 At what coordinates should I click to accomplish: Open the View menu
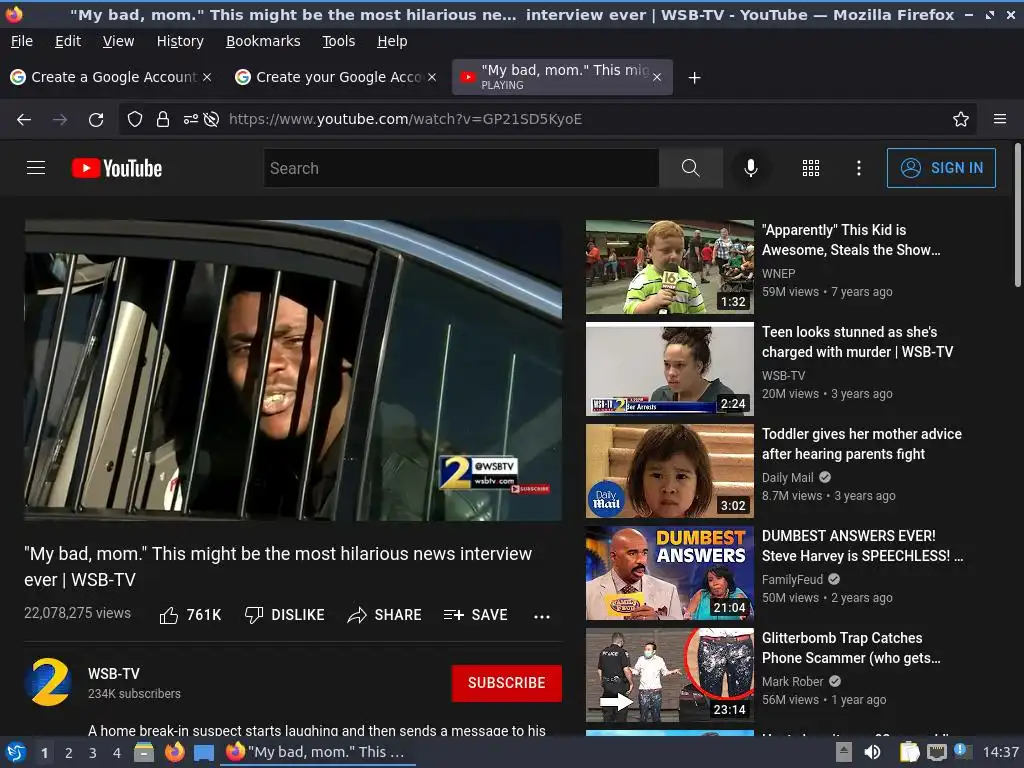coord(118,41)
